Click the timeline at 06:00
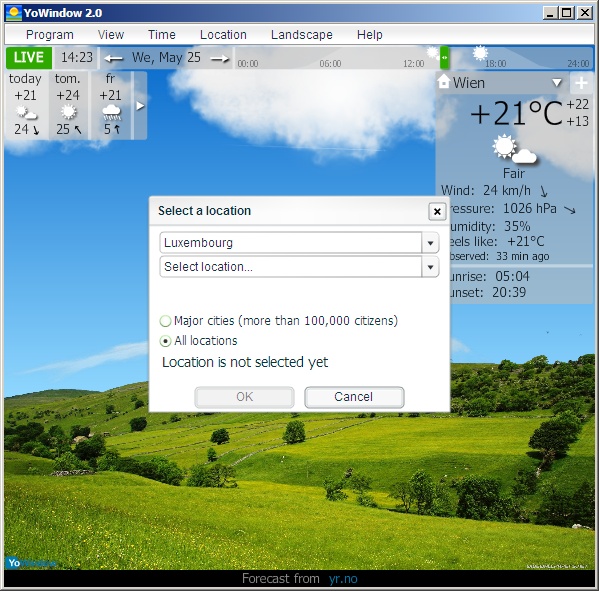This screenshot has height=591, width=599. [330, 63]
